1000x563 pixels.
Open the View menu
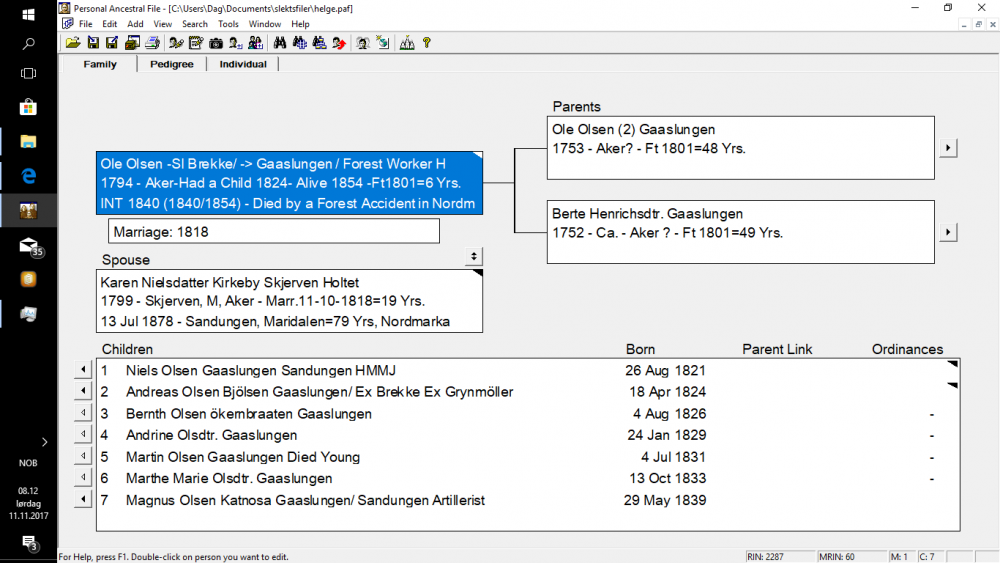tap(163, 24)
